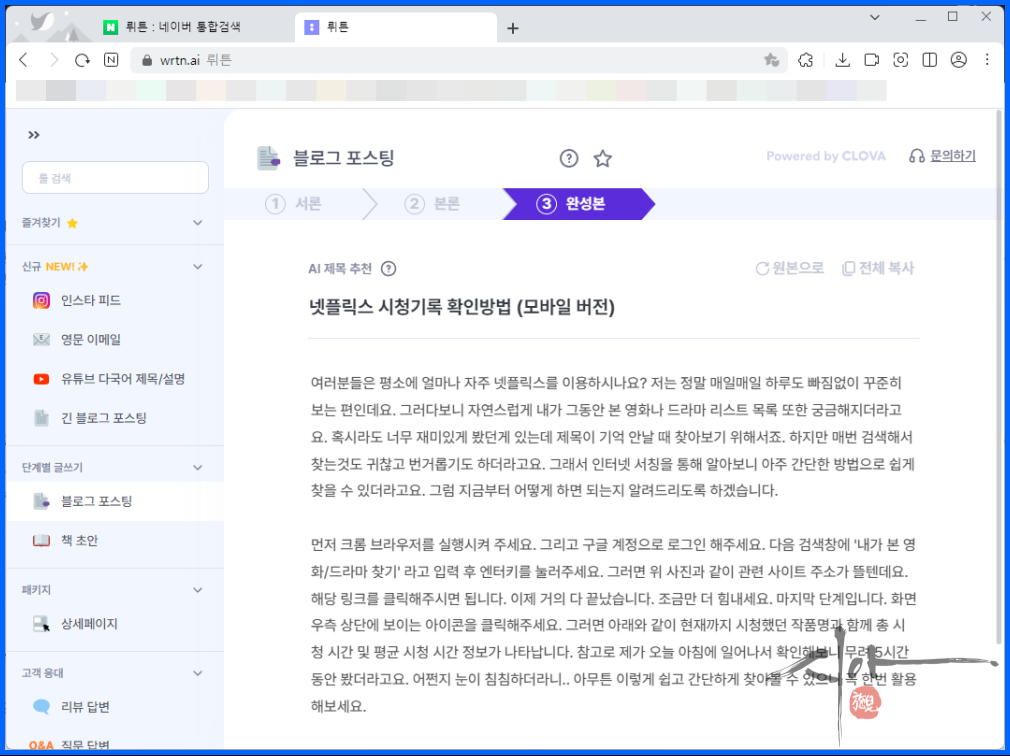Click the video capture toolbar icon
Image resolution: width=1010 pixels, height=756 pixels.
[872, 60]
